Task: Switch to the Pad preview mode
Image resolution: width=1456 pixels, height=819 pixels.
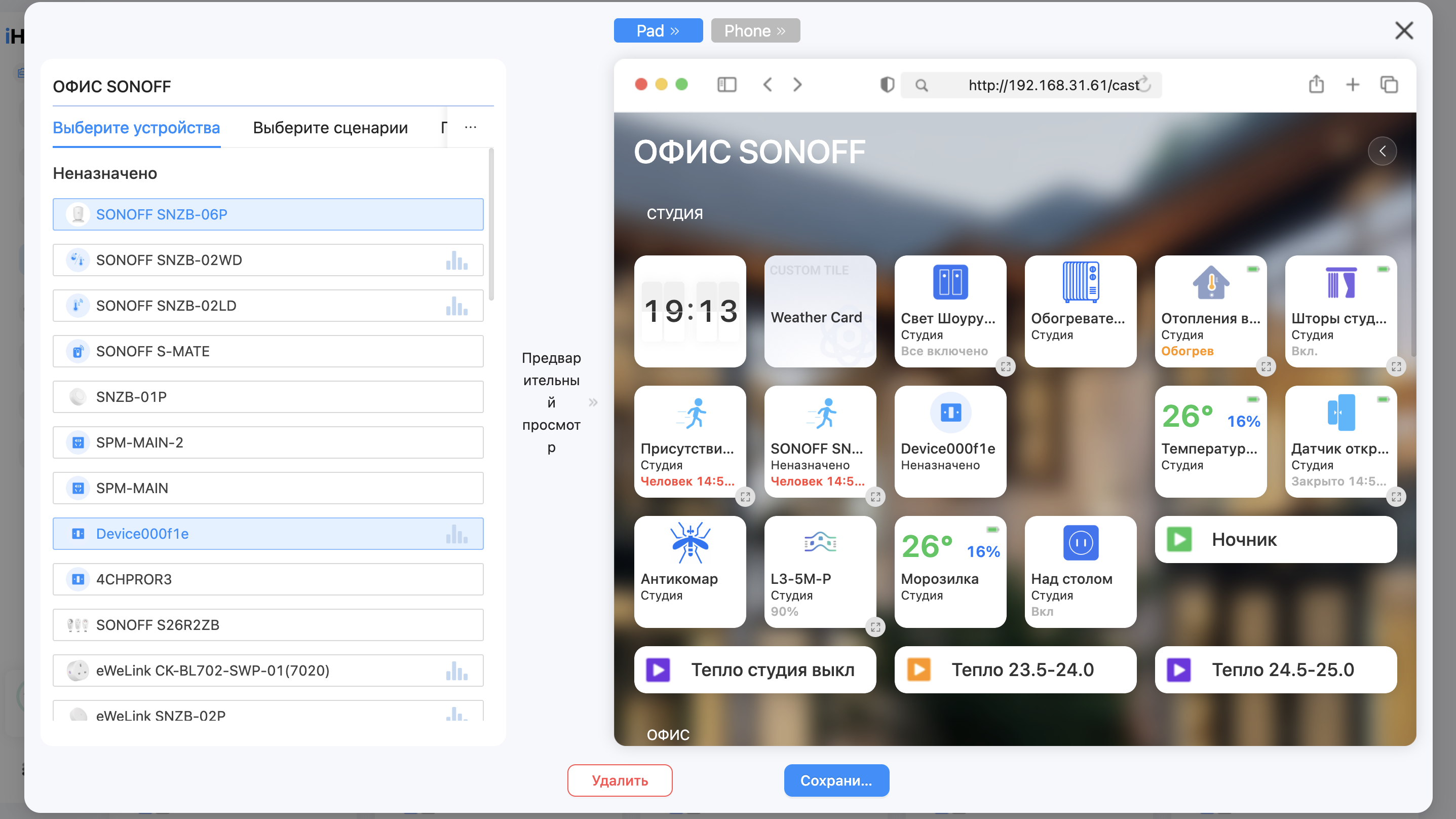Action: tap(658, 30)
